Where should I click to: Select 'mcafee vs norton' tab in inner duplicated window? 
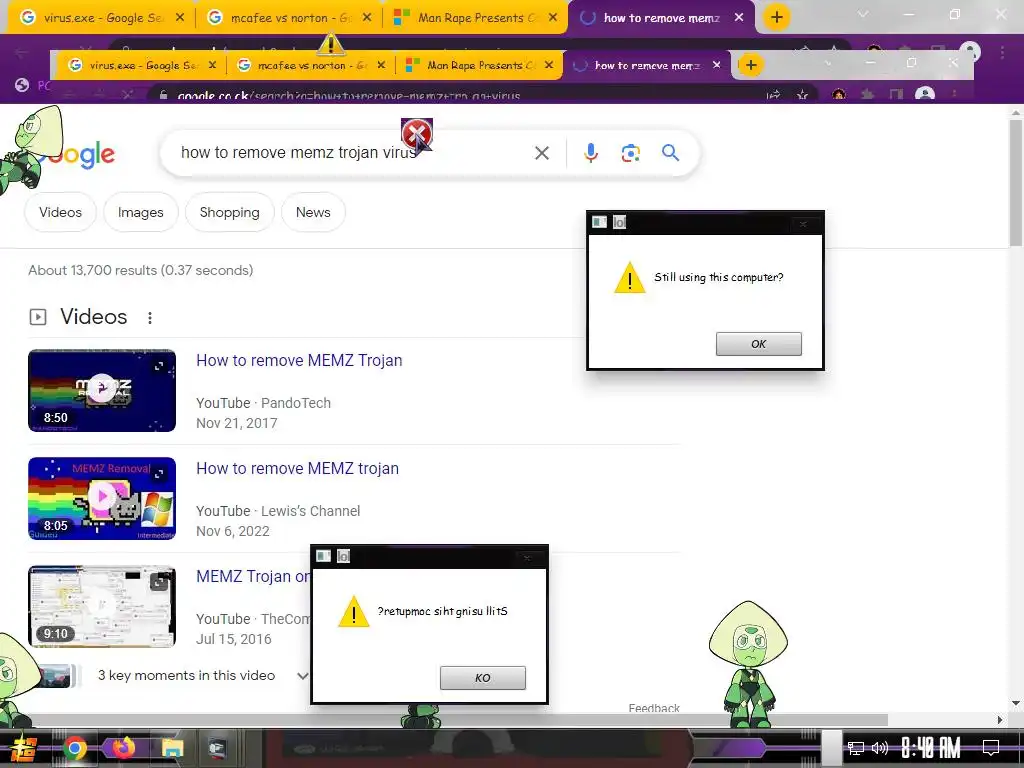312,65
